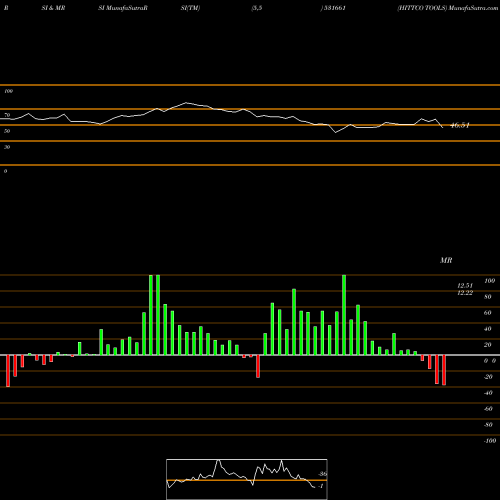Click the 36 value in mini chart
Image resolution: width=500 pixels, height=500 pixels.
322,474
